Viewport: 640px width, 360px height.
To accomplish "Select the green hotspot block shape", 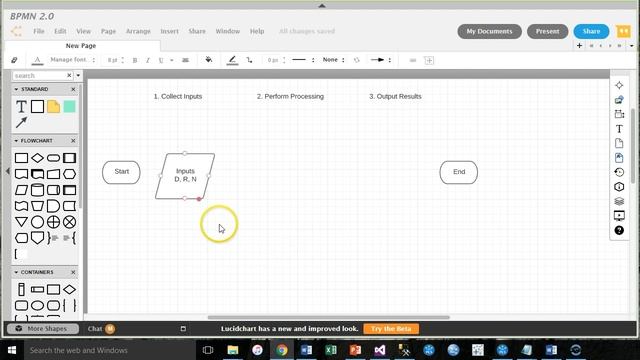I will click(x=69, y=107).
